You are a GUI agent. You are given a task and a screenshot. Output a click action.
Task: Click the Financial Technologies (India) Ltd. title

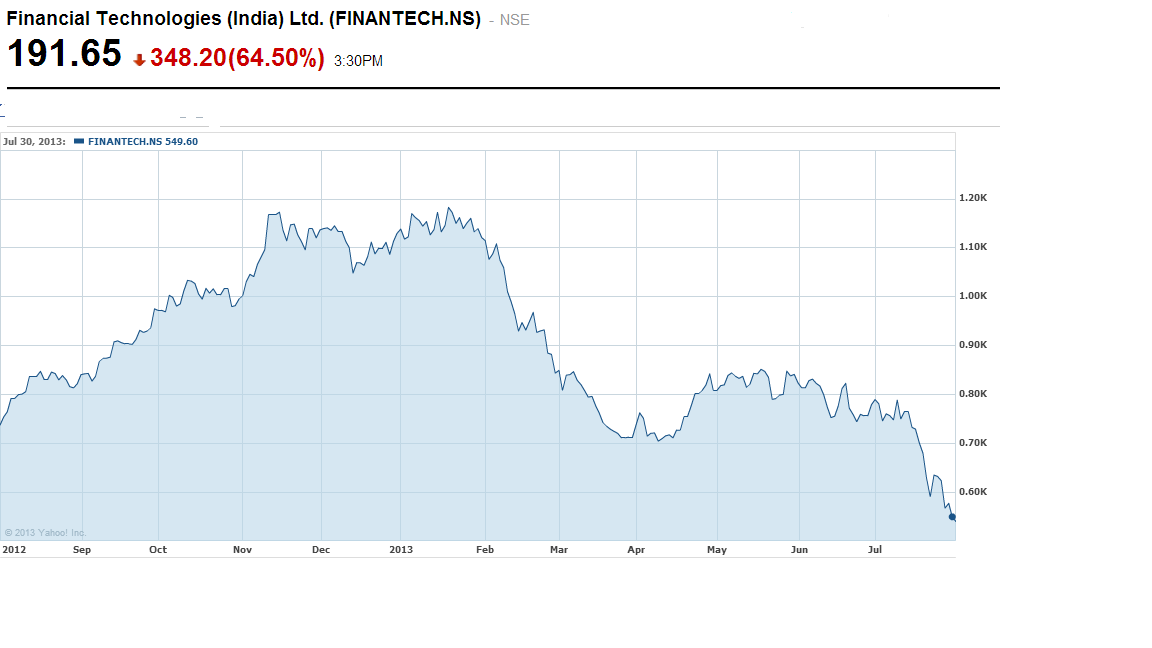[243, 19]
